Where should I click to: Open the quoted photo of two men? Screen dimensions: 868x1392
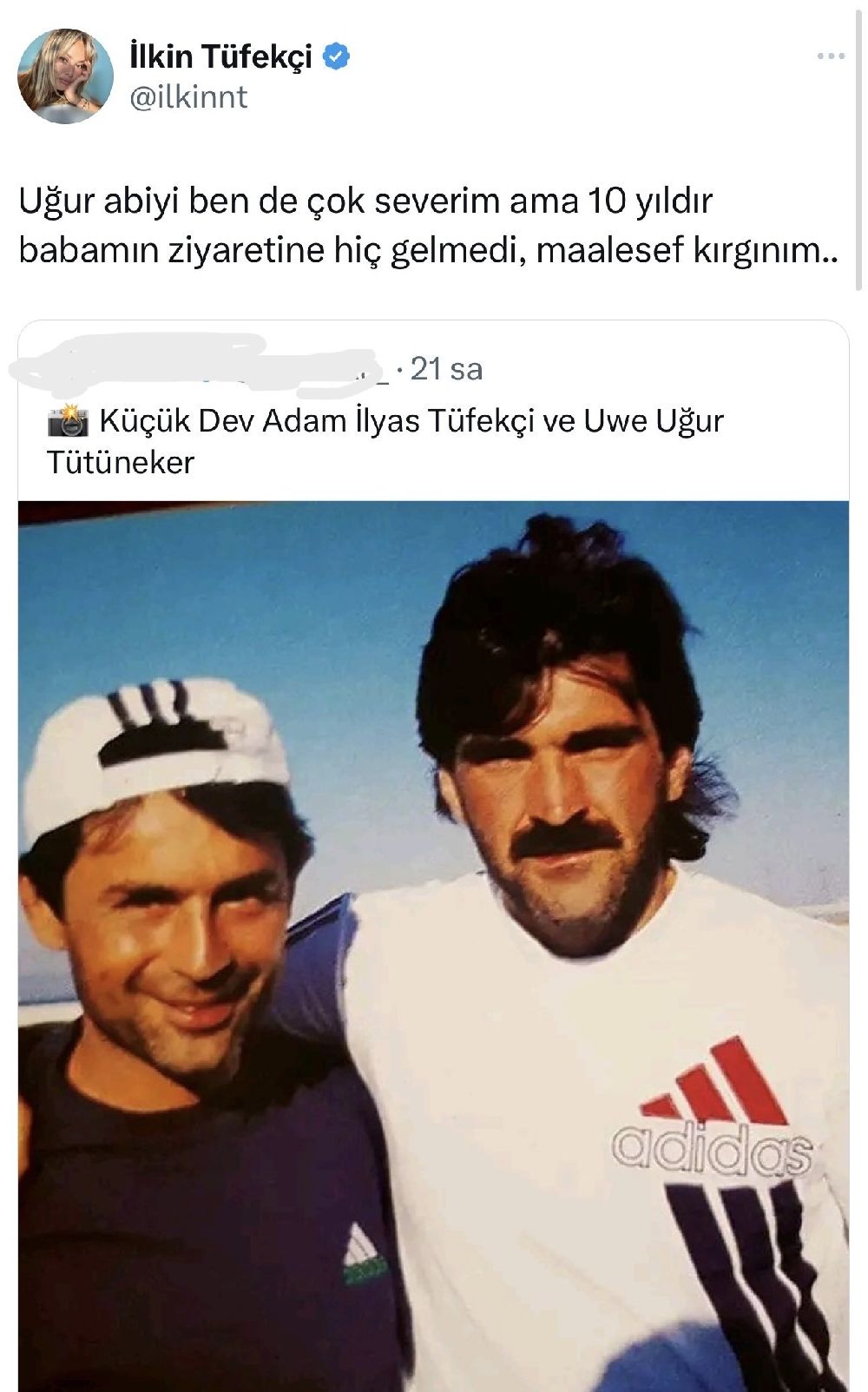pyautogui.click(x=433, y=946)
